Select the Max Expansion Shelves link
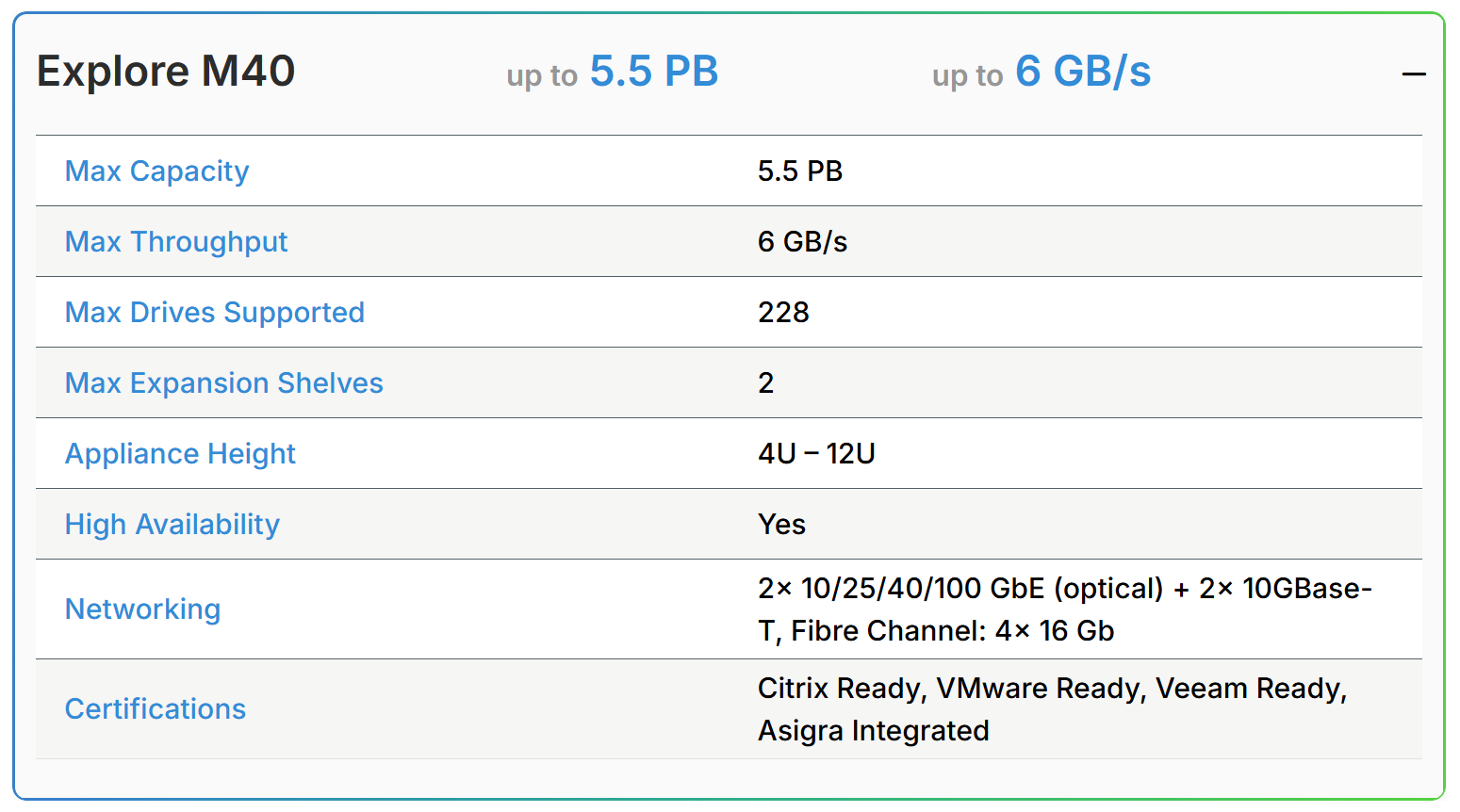The image size is (1460, 812). tap(223, 383)
